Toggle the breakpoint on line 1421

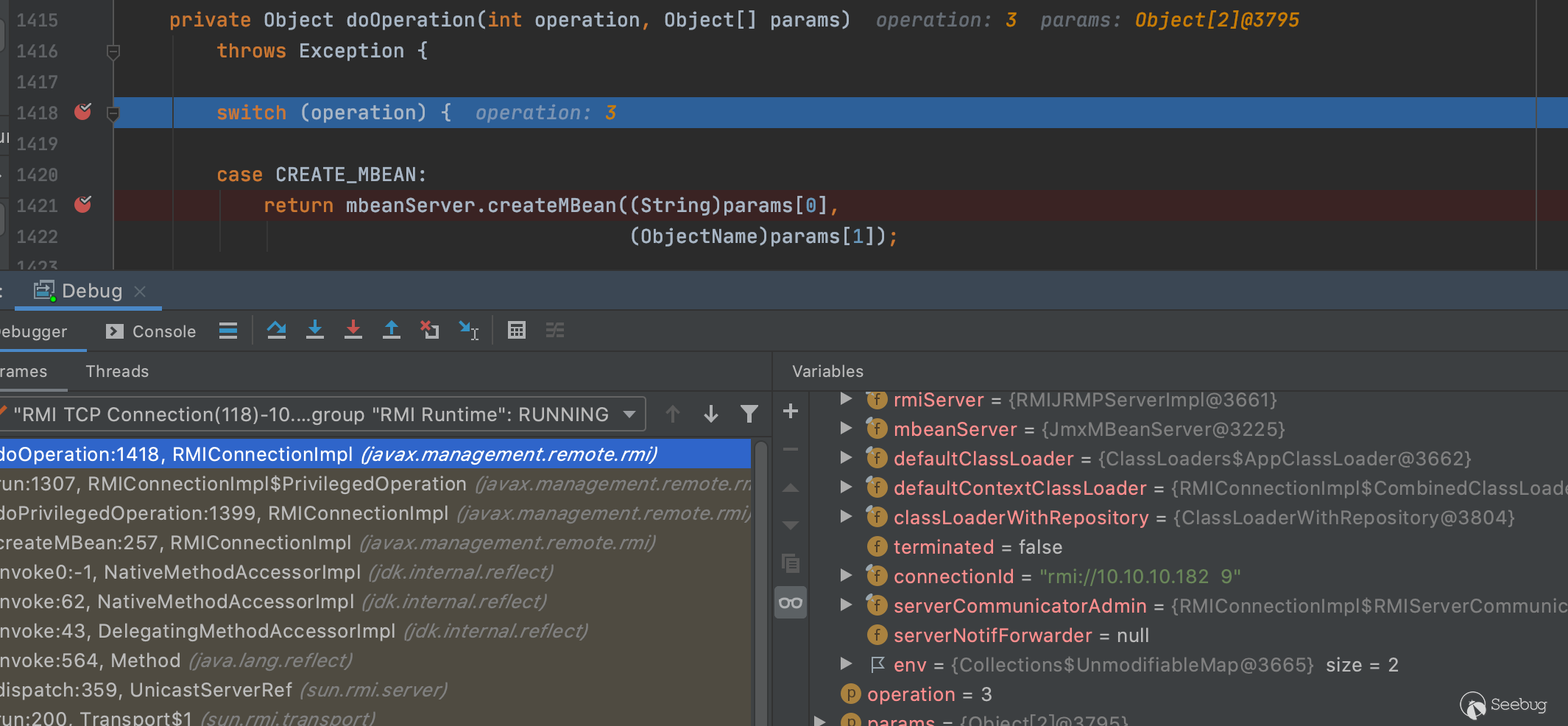[82, 205]
